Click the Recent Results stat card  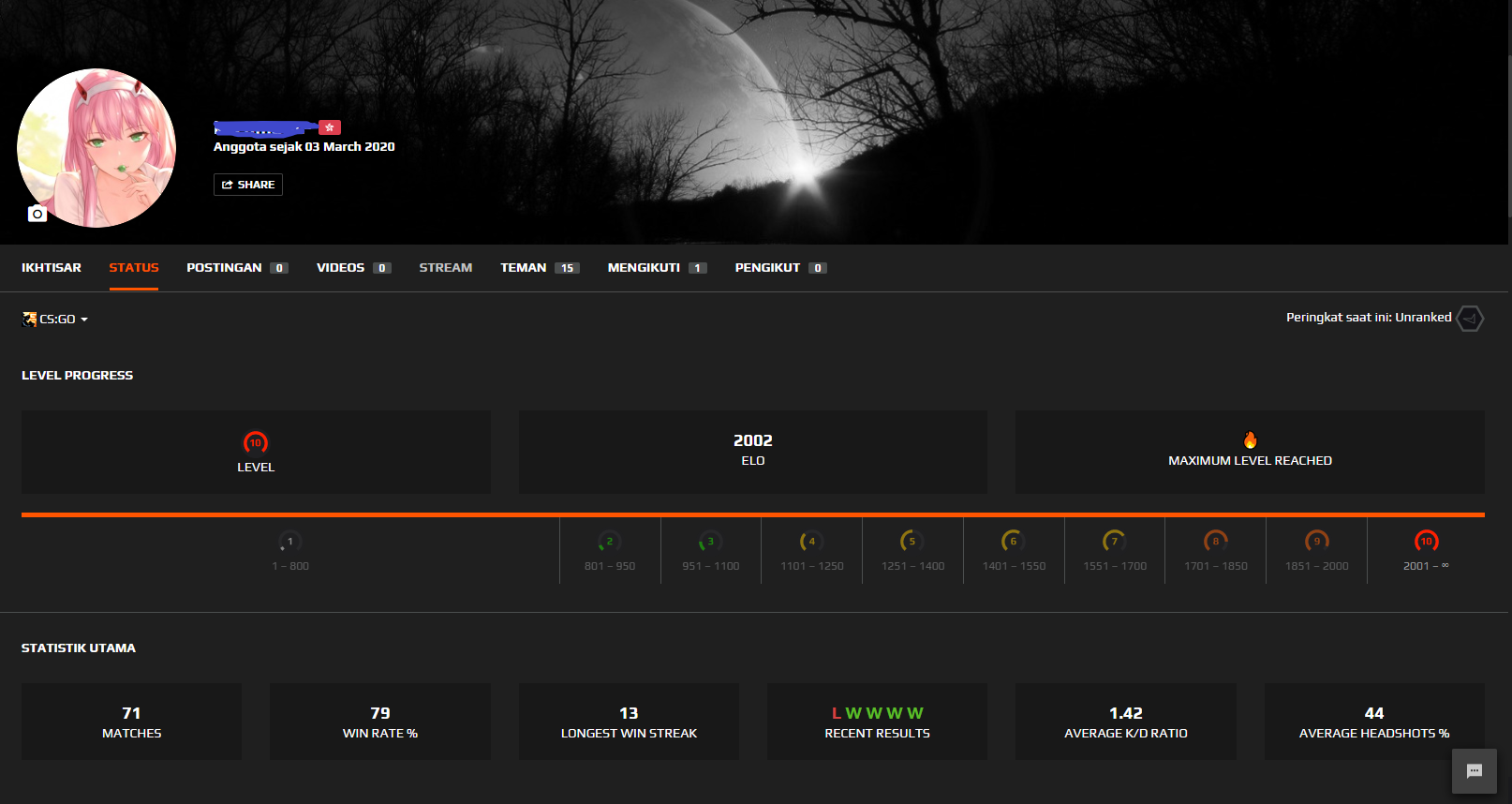(877, 722)
